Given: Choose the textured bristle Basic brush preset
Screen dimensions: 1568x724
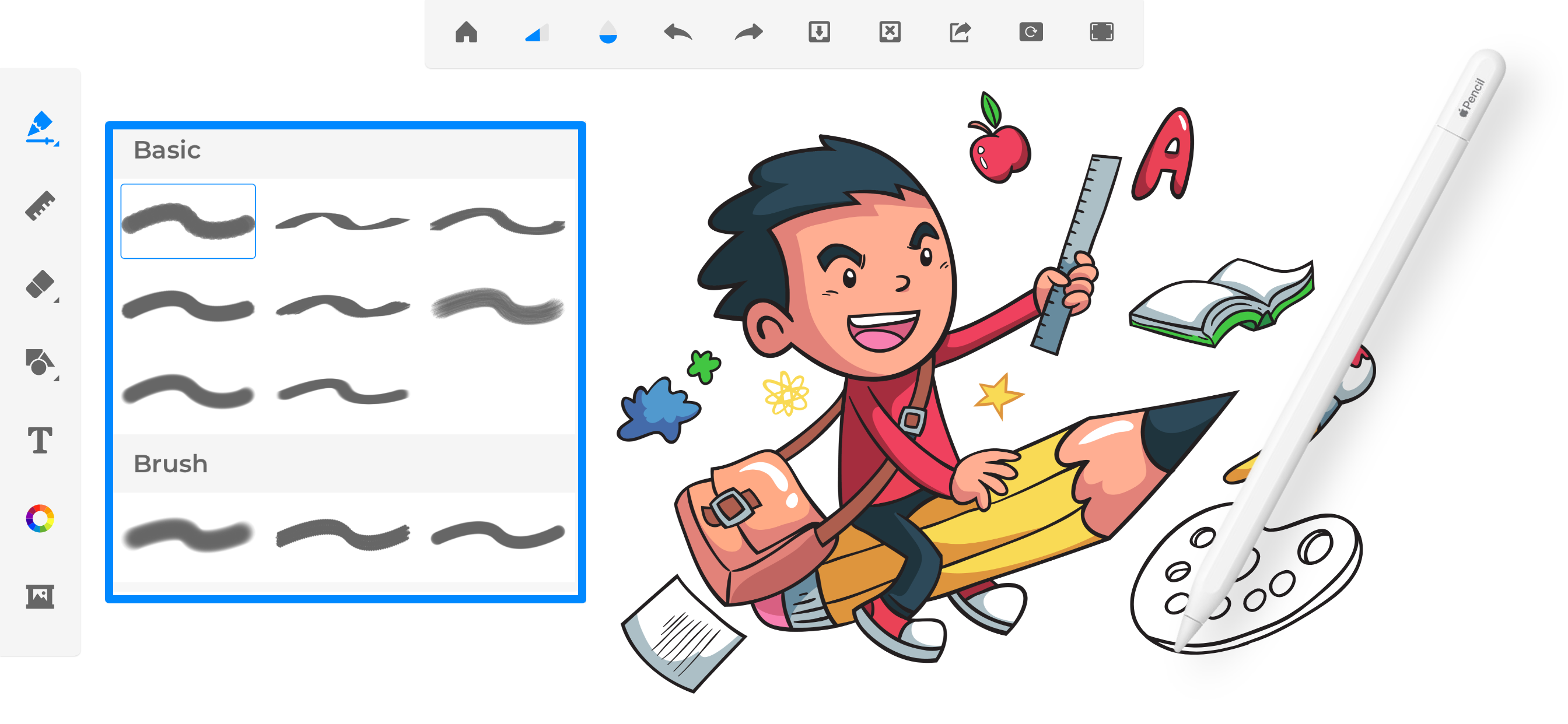Looking at the screenshot, I should (498, 306).
